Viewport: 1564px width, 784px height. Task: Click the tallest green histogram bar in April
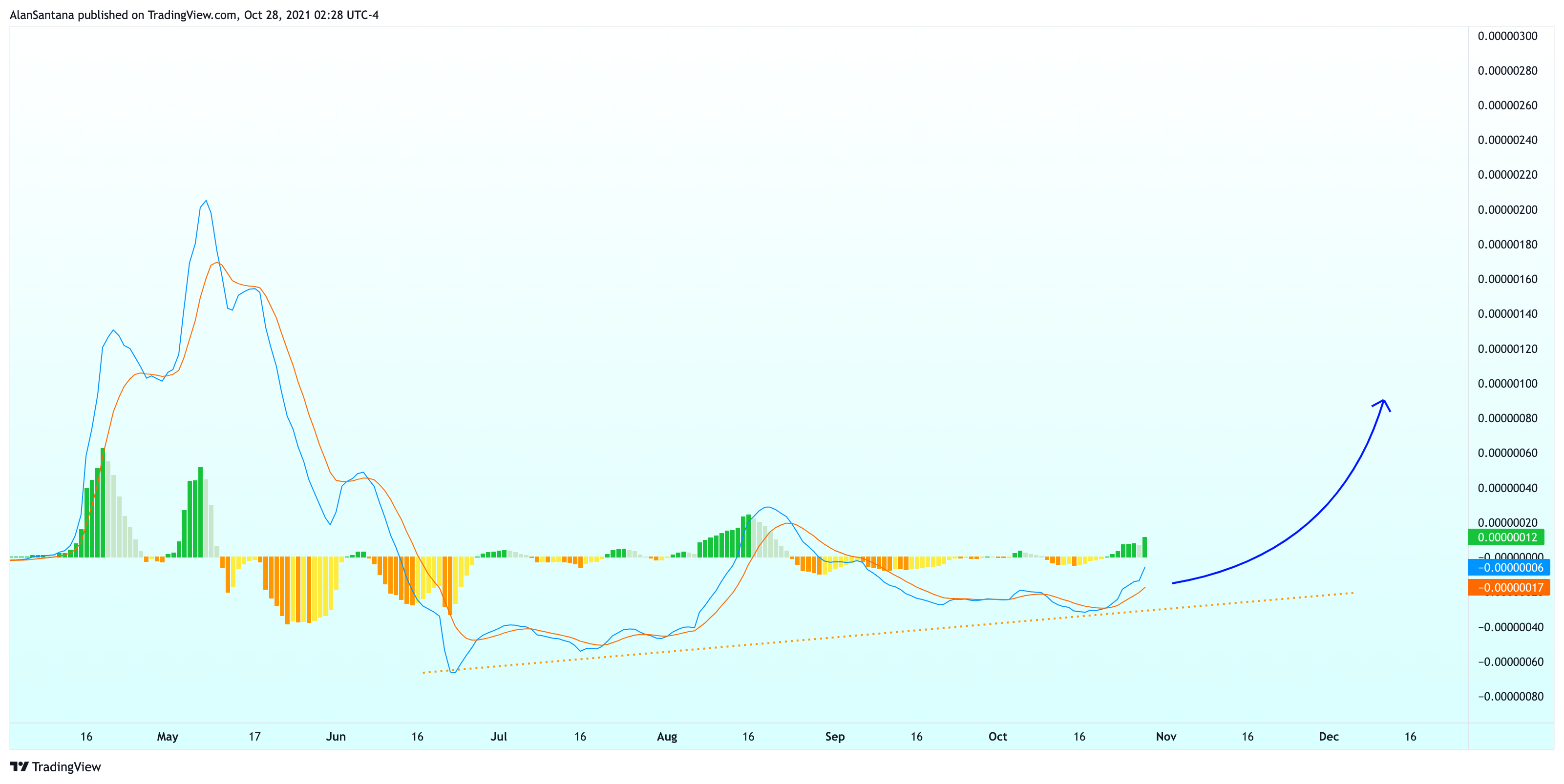click(x=103, y=502)
